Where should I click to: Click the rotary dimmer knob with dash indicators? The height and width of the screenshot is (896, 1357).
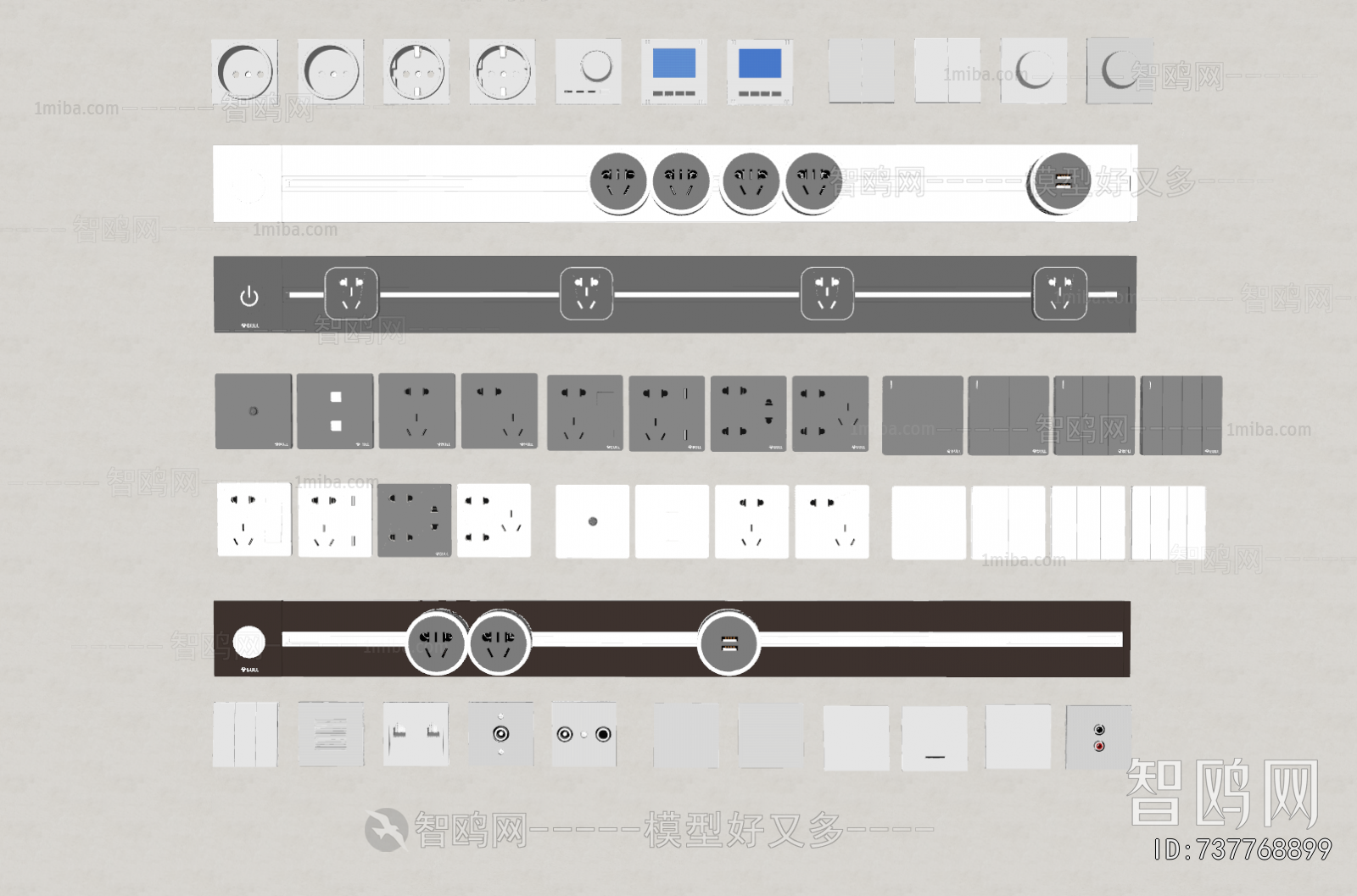[x=589, y=71]
